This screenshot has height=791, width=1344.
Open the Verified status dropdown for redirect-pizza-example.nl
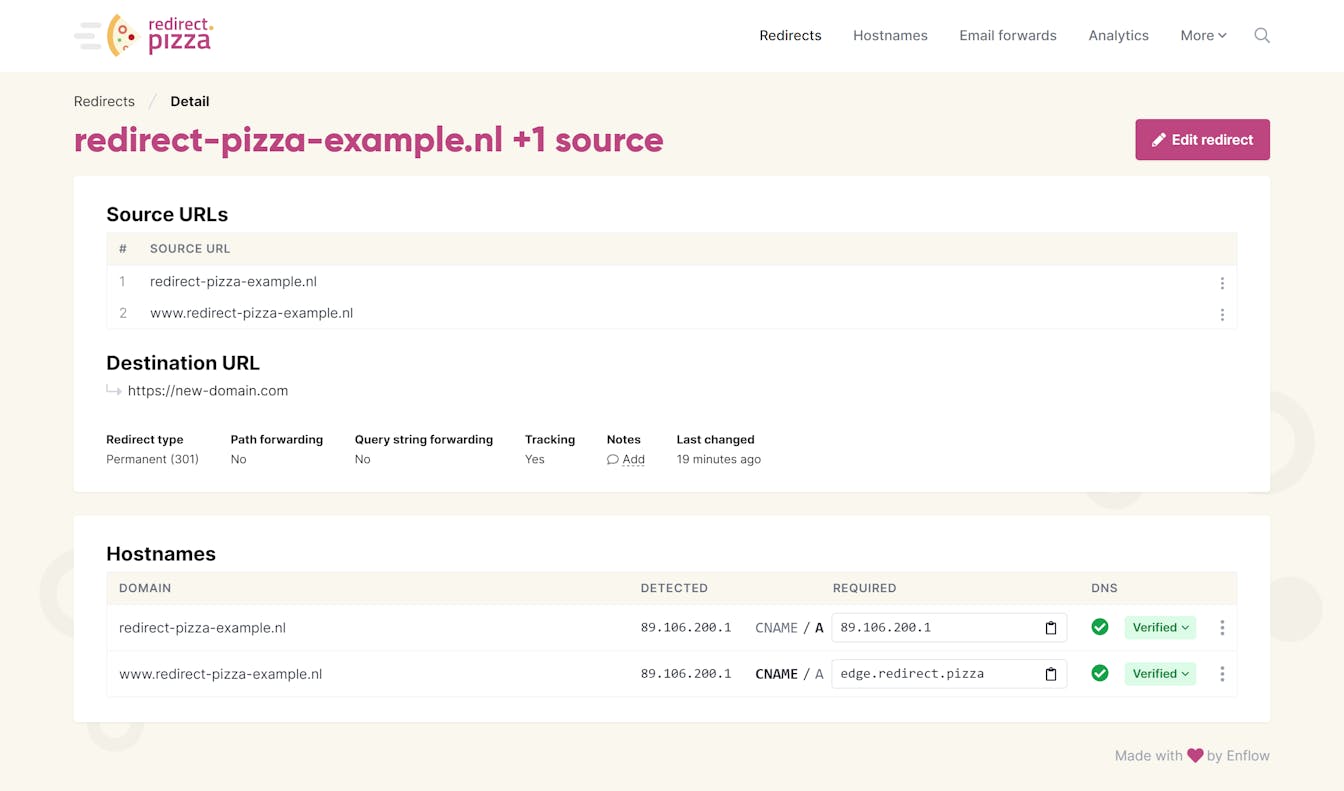pyautogui.click(x=1159, y=627)
